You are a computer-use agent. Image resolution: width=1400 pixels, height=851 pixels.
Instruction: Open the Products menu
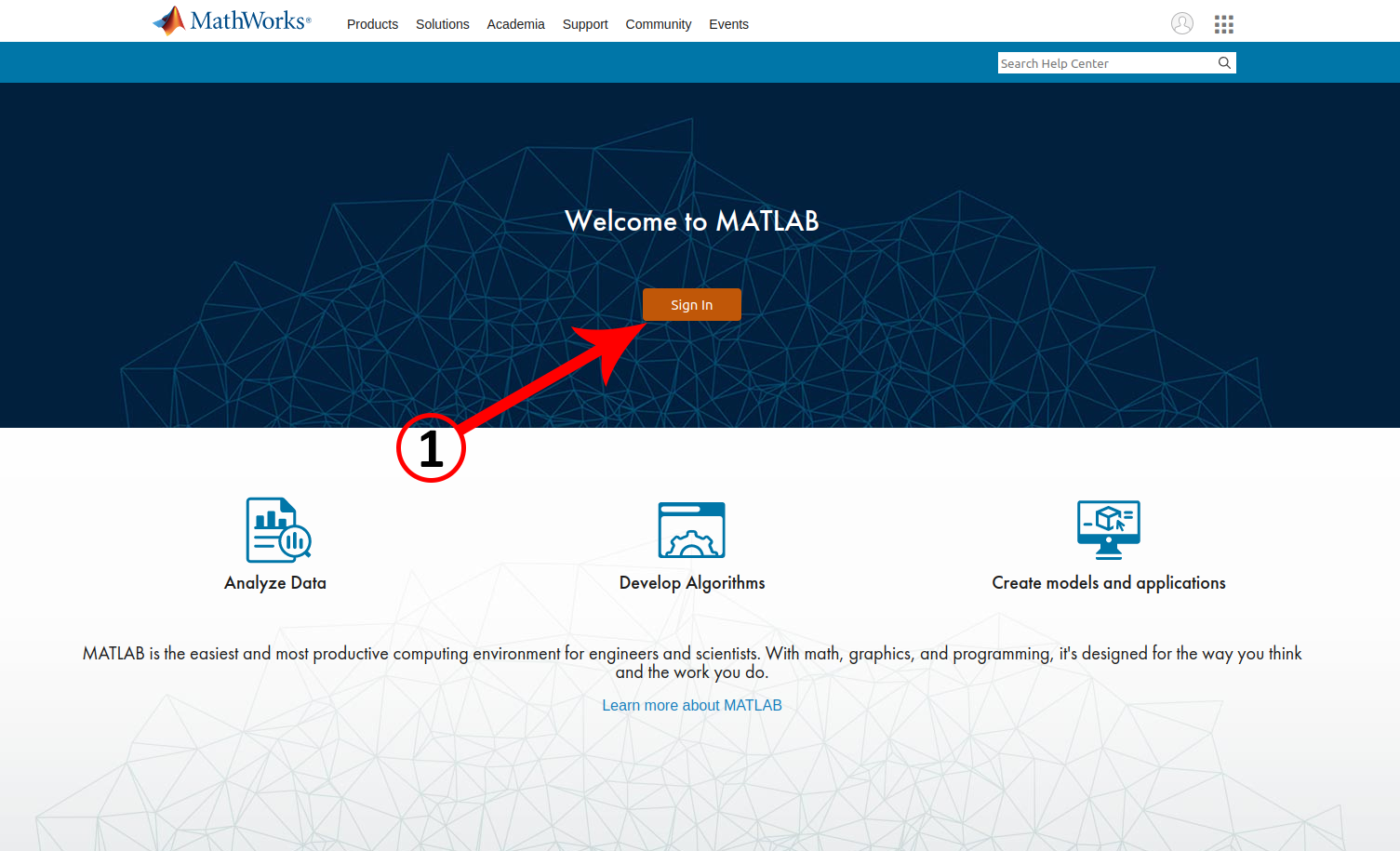[372, 24]
